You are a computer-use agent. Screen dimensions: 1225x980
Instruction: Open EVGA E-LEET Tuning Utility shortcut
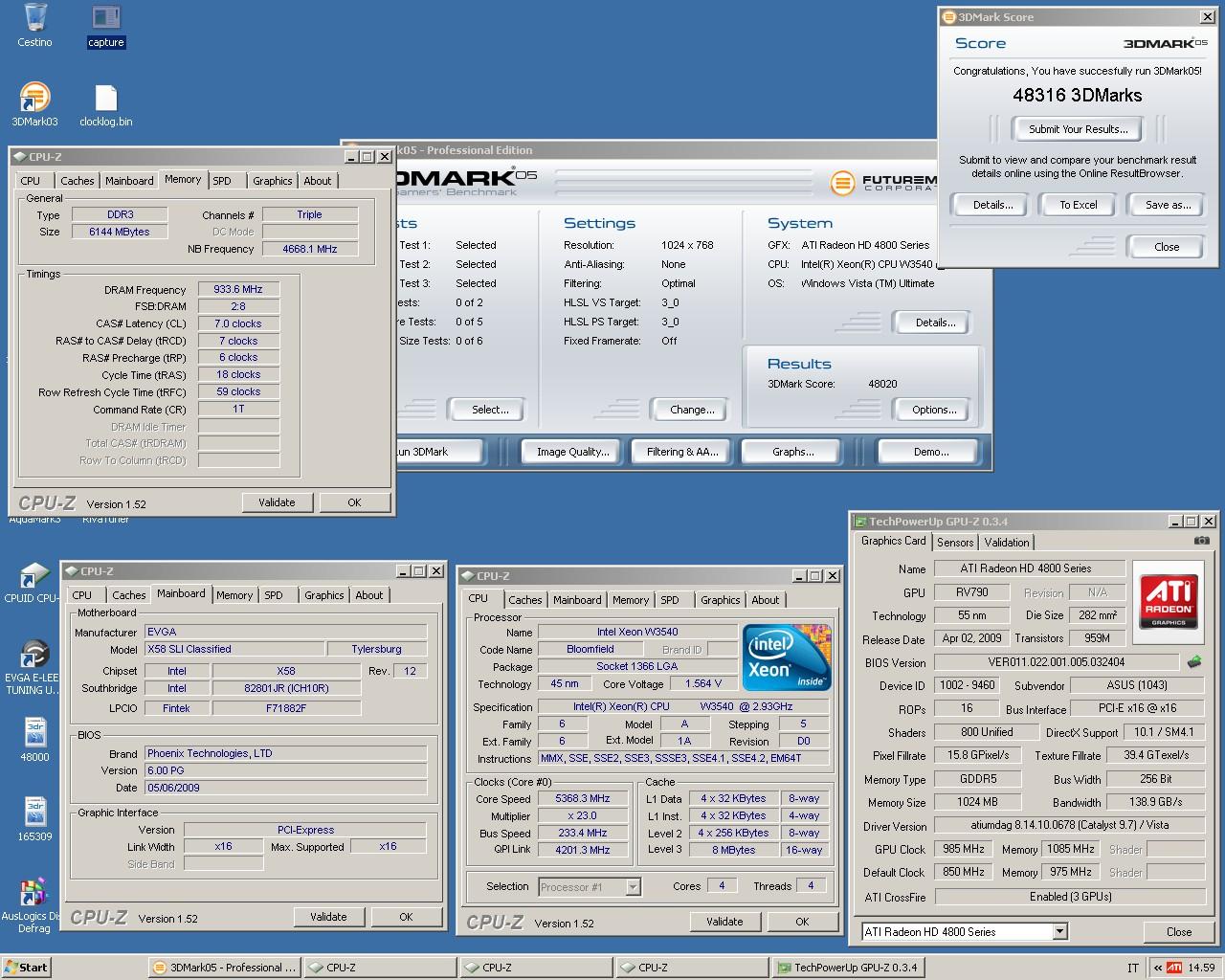[x=34, y=655]
